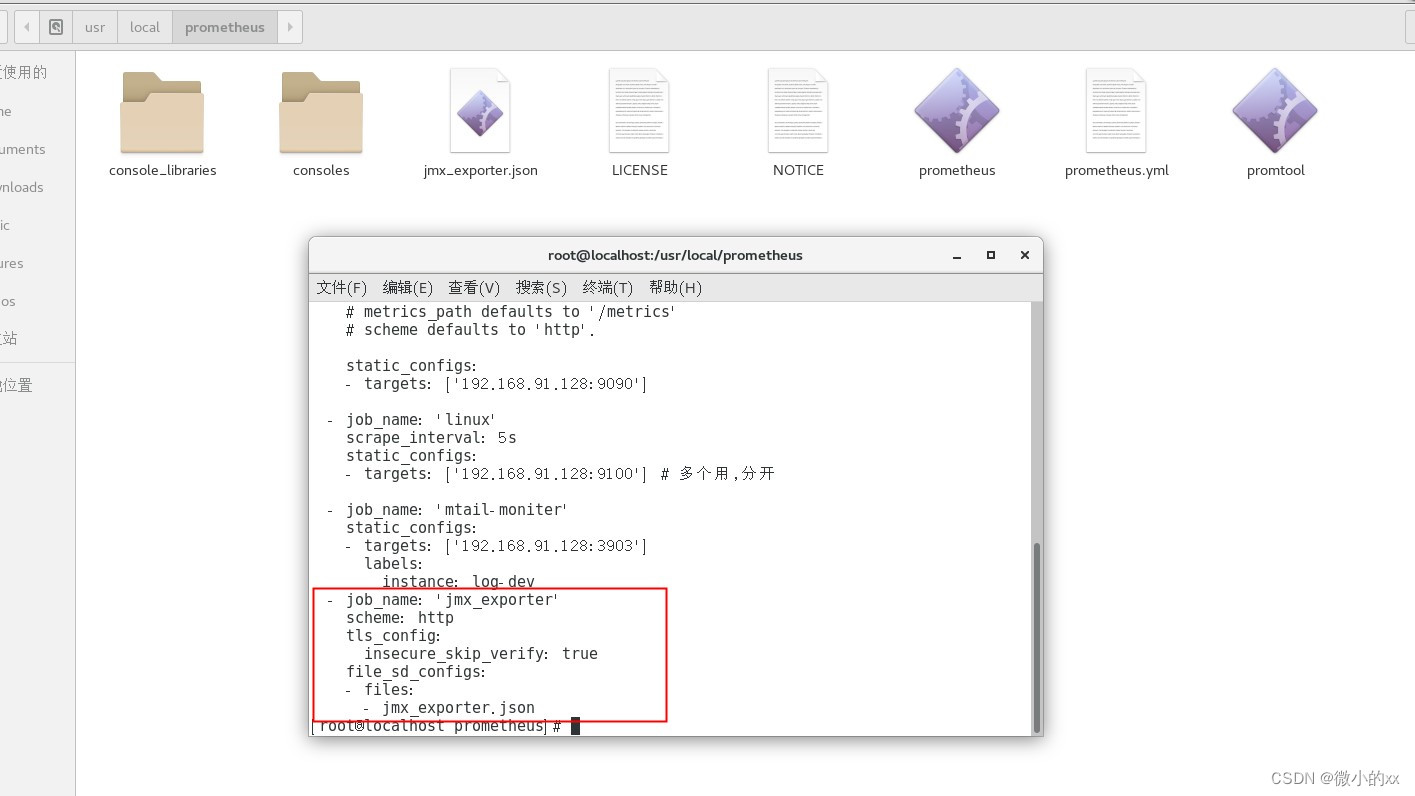Click the targets line with port 9090
The height and width of the screenshot is (796, 1415).
point(497,384)
